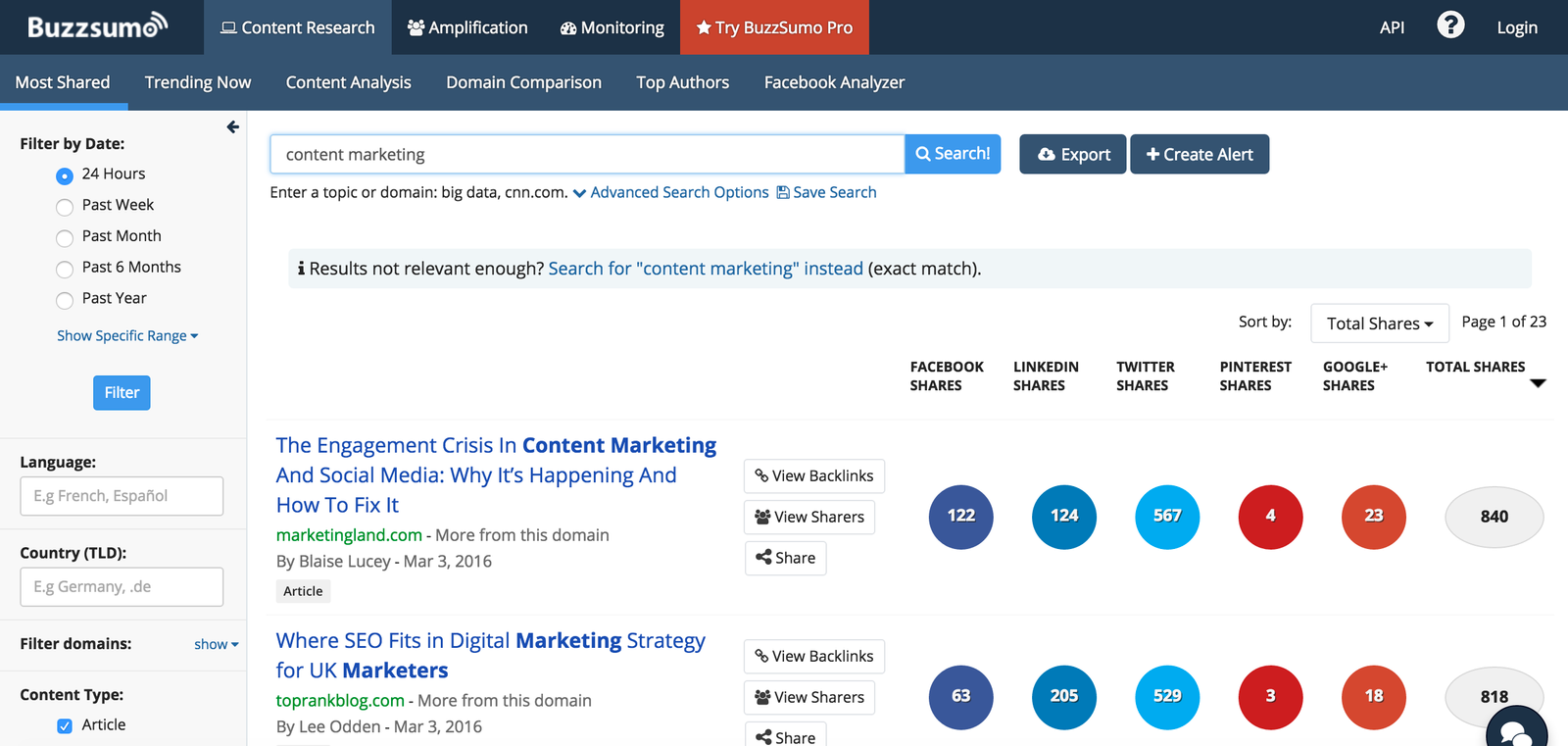Select the Past 6 Months date filter
The width and height of the screenshot is (1568, 746).
pos(65,270)
